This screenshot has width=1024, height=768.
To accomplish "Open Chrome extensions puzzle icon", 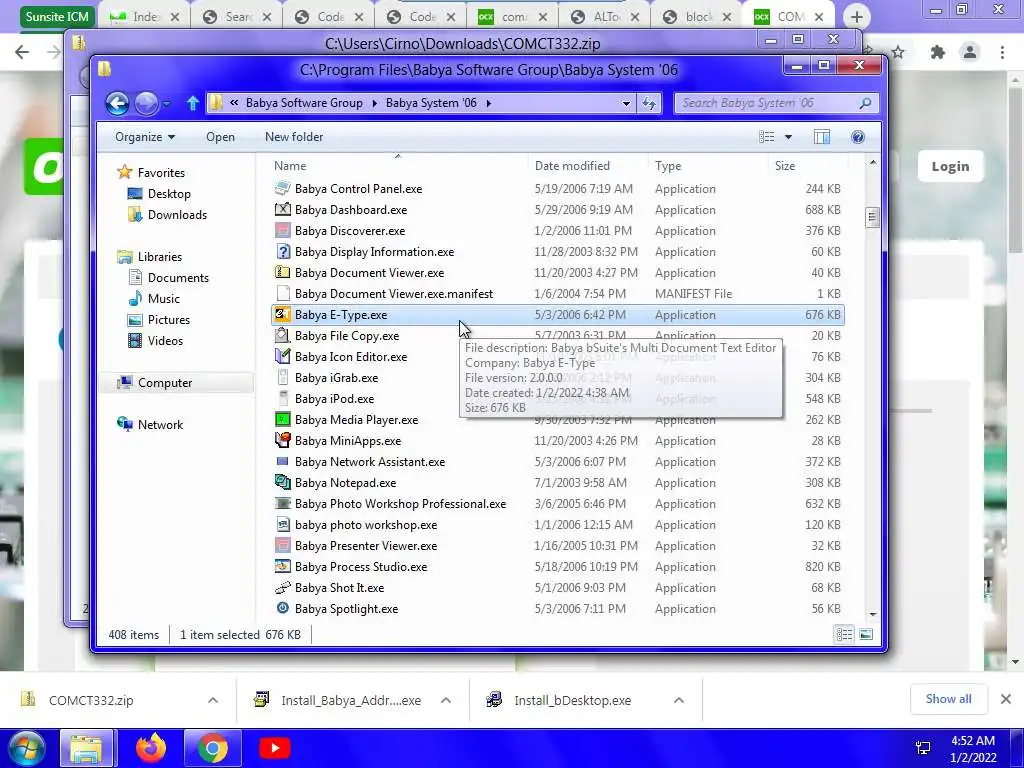I will point(938,52).
